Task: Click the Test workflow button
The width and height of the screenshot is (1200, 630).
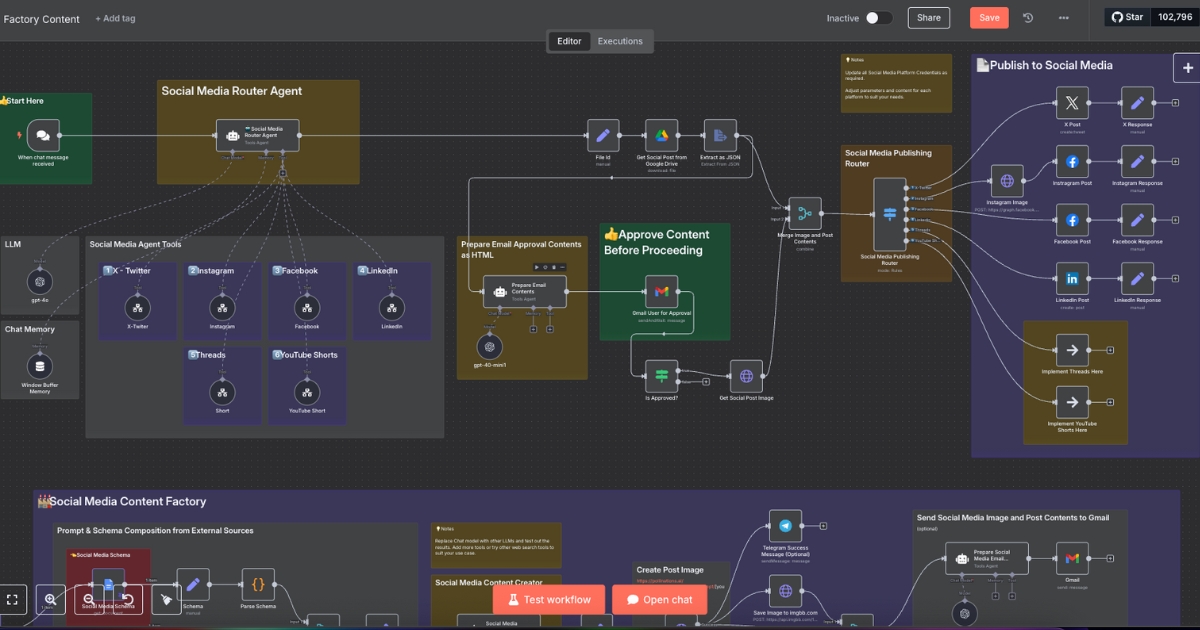Action: (x=548, y=600)
